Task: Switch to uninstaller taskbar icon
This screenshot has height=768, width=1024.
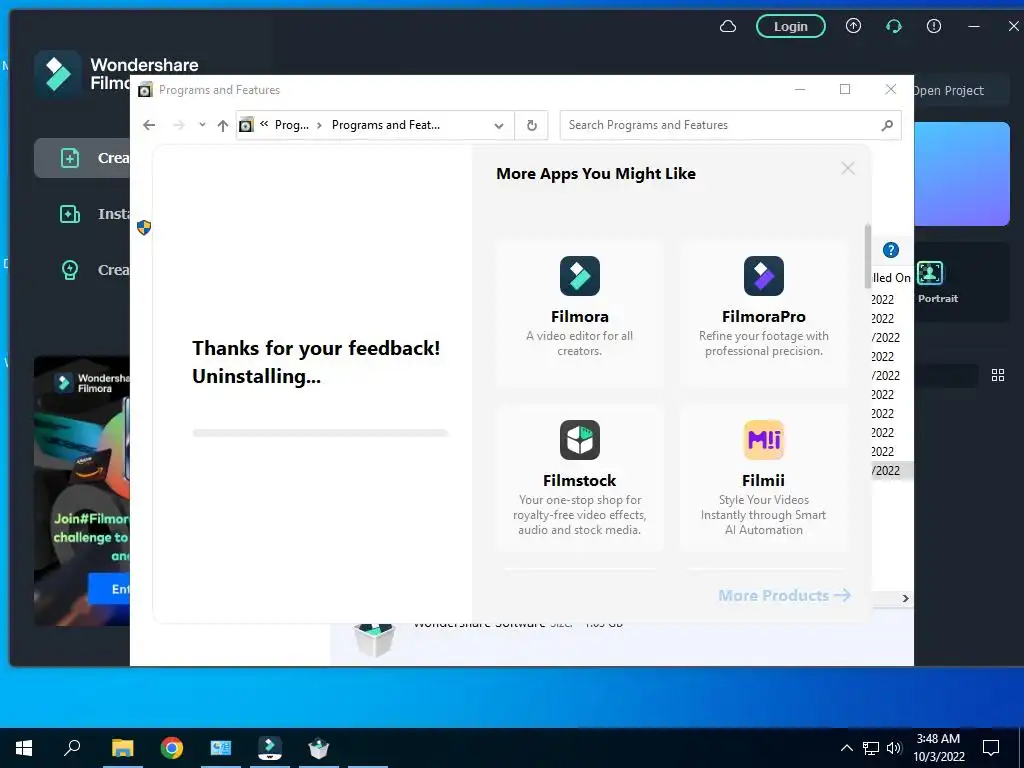Action: pos(319,748)
